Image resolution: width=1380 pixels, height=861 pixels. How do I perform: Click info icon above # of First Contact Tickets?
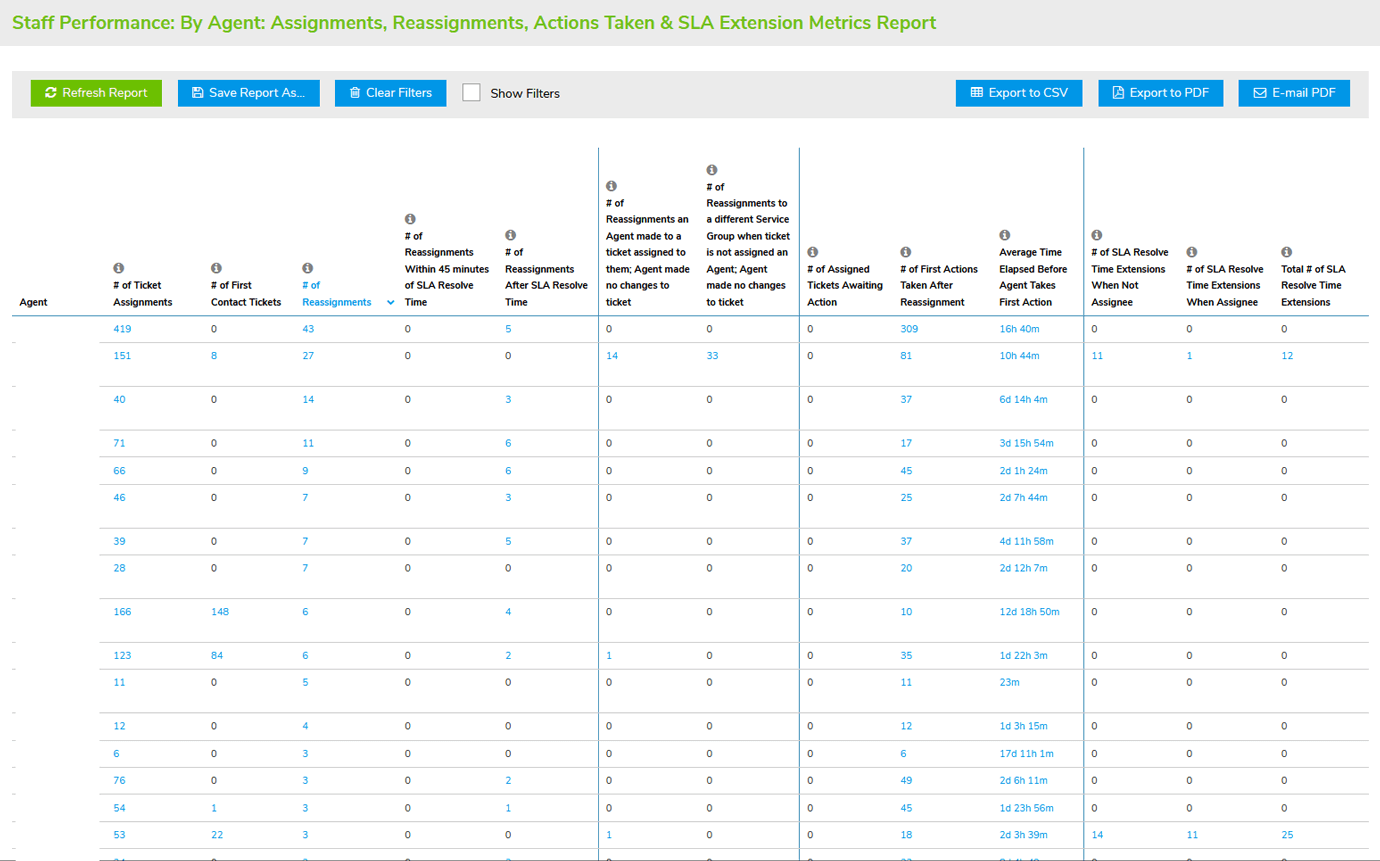click(216, 268)
